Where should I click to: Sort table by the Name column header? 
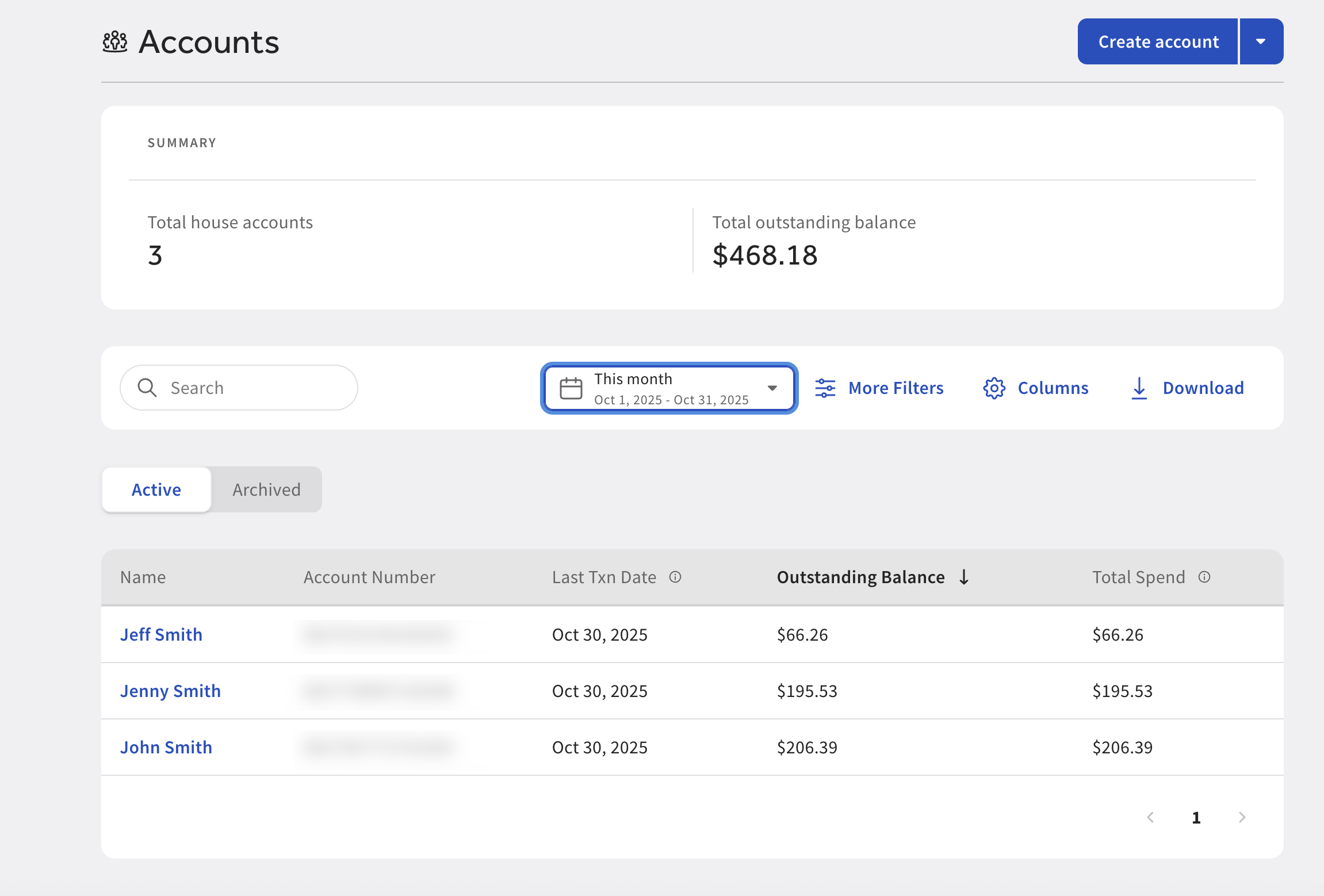(143, 577)
